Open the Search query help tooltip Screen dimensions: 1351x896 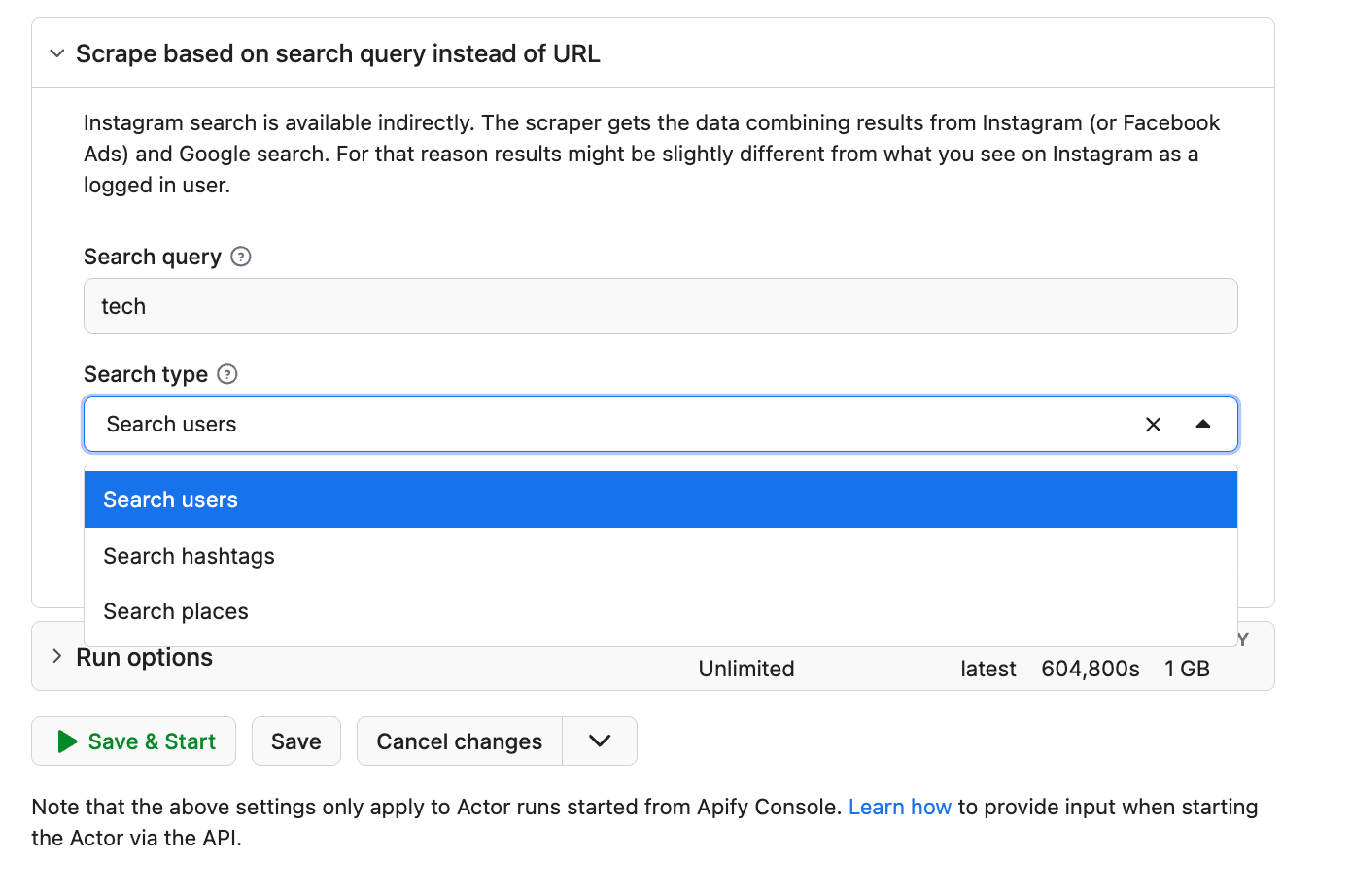click(240, 257)
